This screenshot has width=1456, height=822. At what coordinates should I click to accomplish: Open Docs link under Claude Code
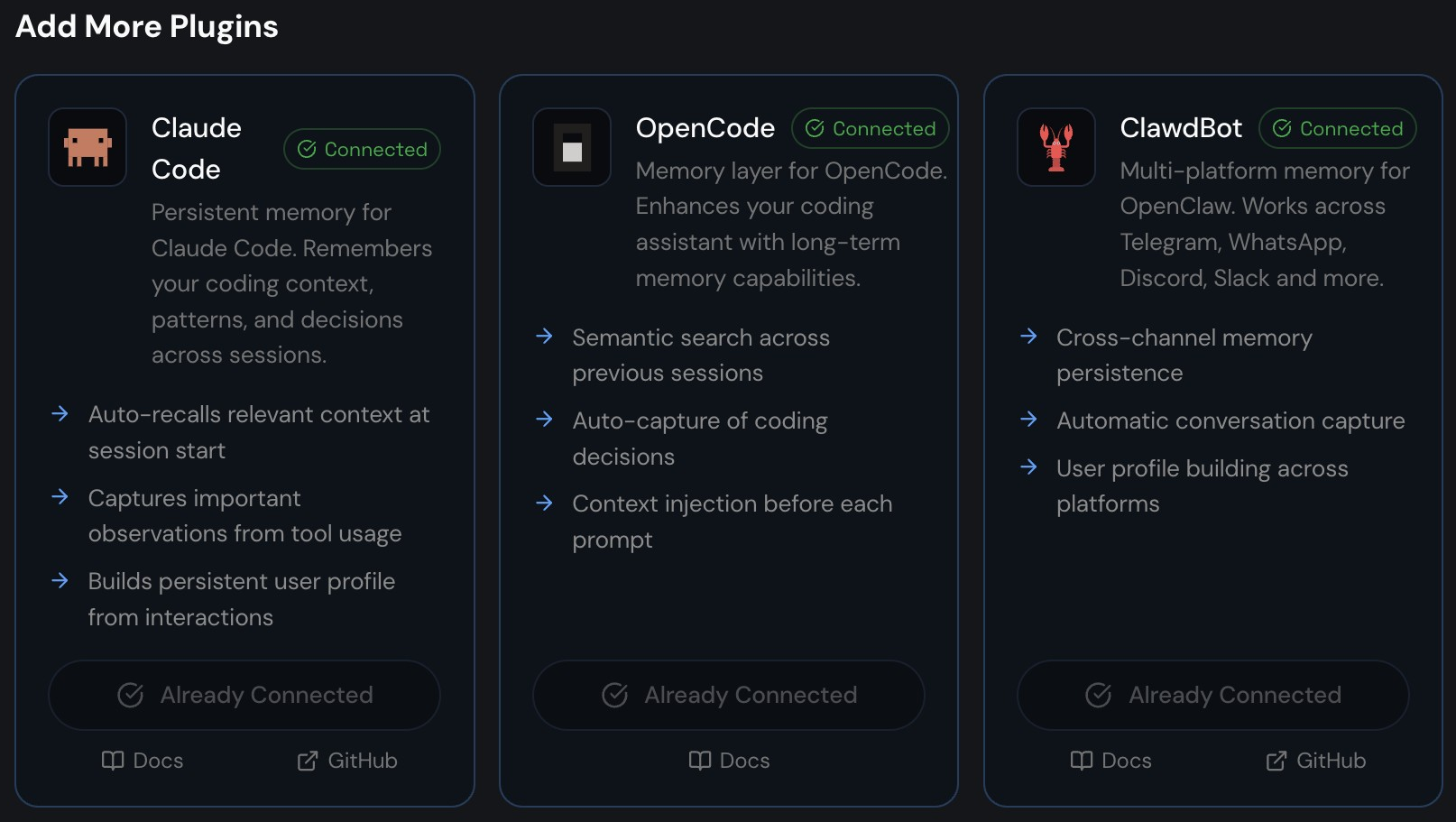[x=143, y=761]
